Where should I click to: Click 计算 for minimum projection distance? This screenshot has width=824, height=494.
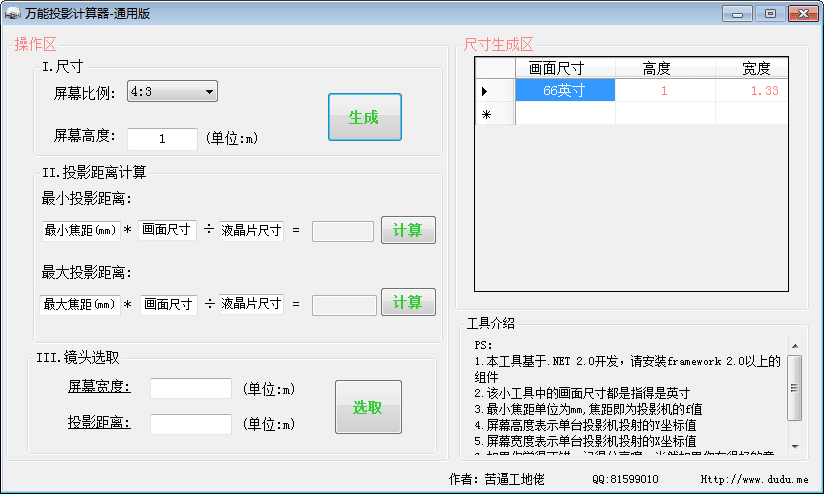(408, 231)
